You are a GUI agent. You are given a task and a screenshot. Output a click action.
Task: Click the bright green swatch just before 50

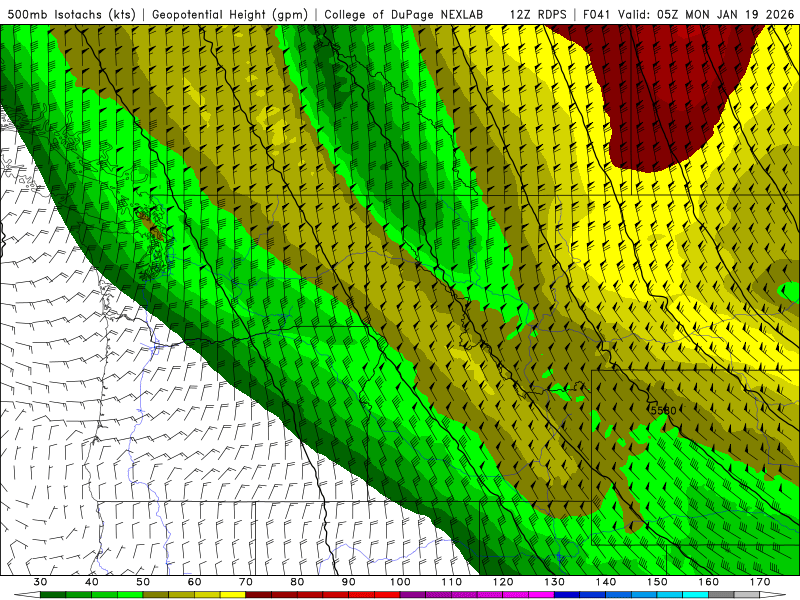130,595
